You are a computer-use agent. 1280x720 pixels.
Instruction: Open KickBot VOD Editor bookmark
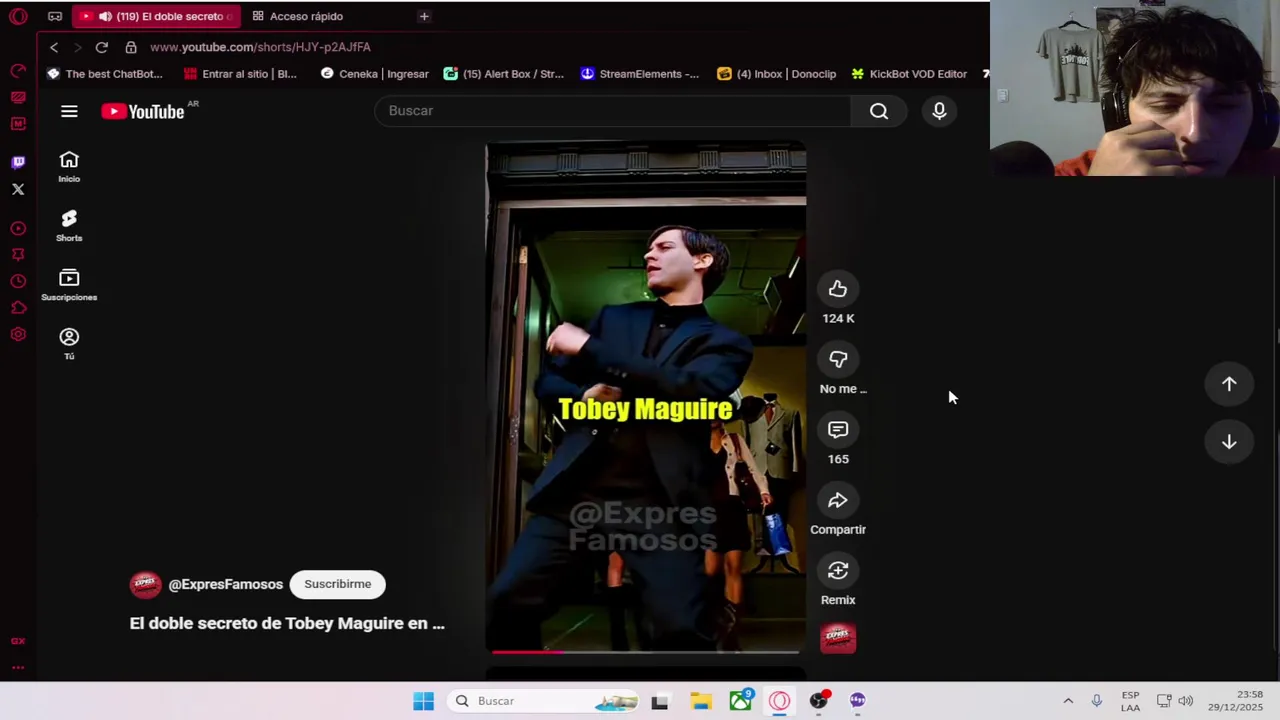coord(909,74)
